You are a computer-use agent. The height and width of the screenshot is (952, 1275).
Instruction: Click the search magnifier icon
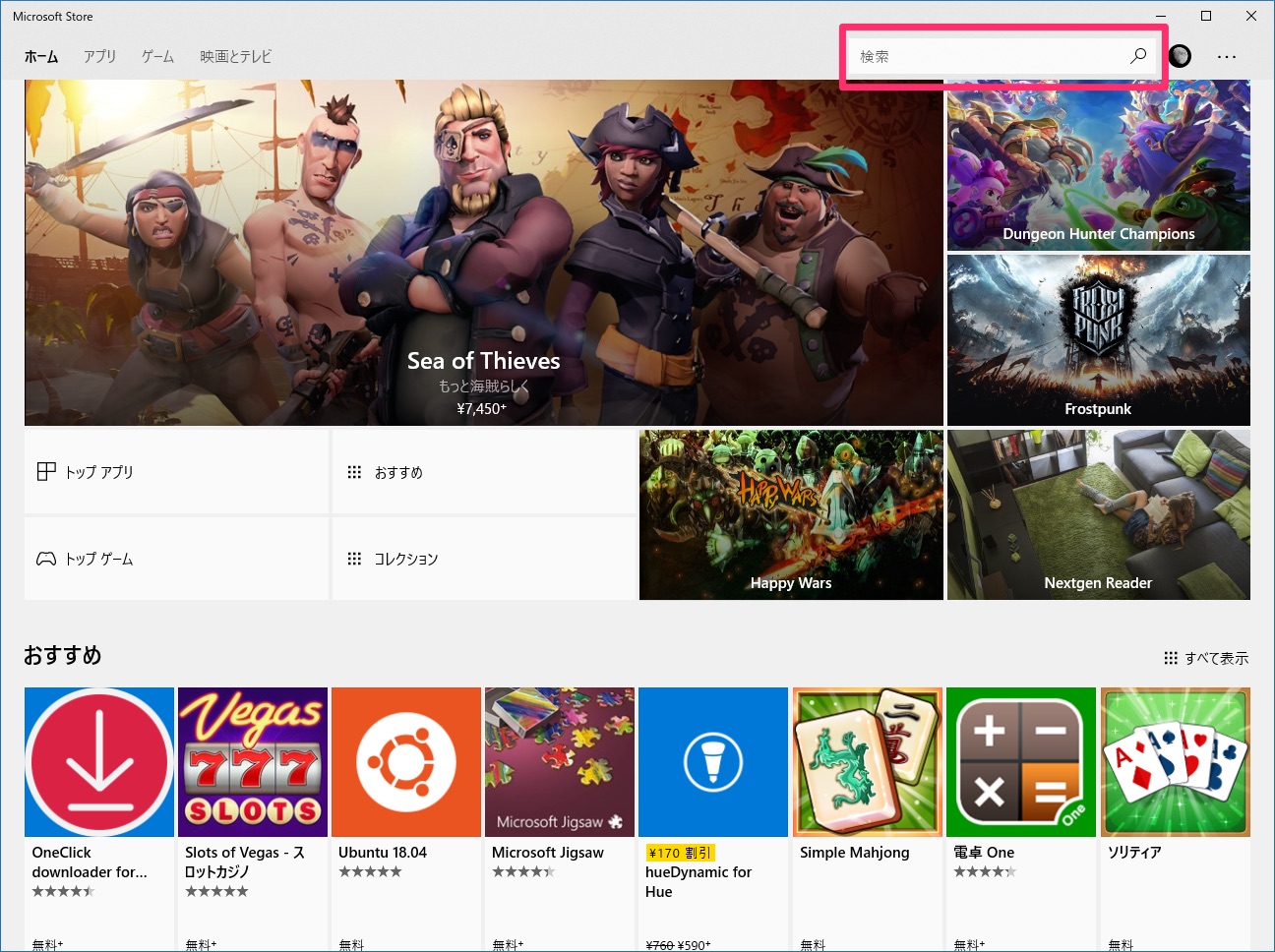(x=1138, y=56)
